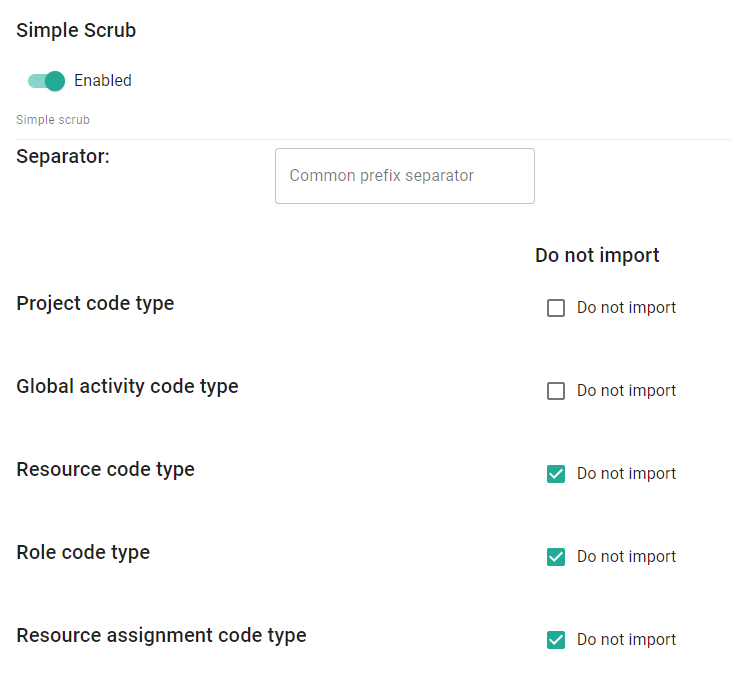Viewport: 731px width, 675px height.
Task: Click the 'Project code type' row label
Action: 95,304
